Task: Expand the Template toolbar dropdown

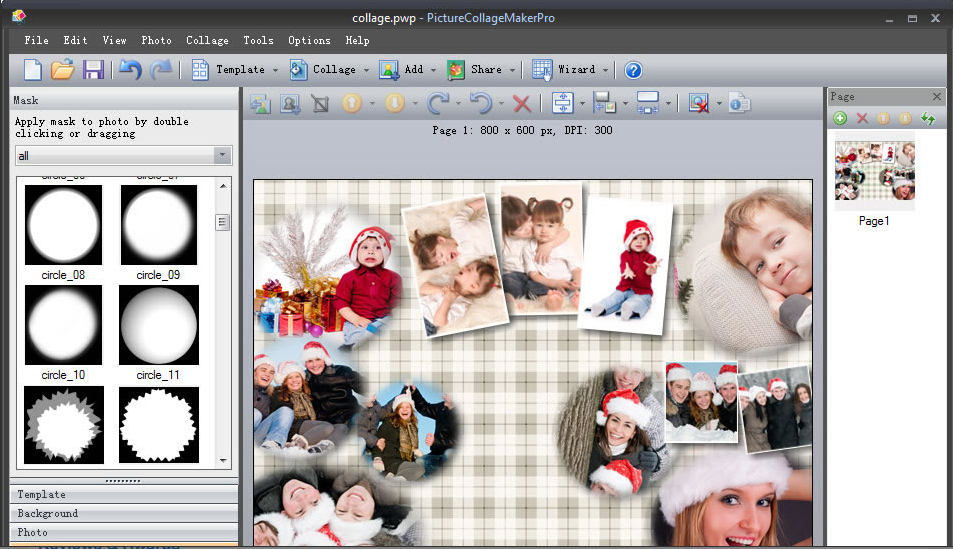Action: click(x=274, y=70)
